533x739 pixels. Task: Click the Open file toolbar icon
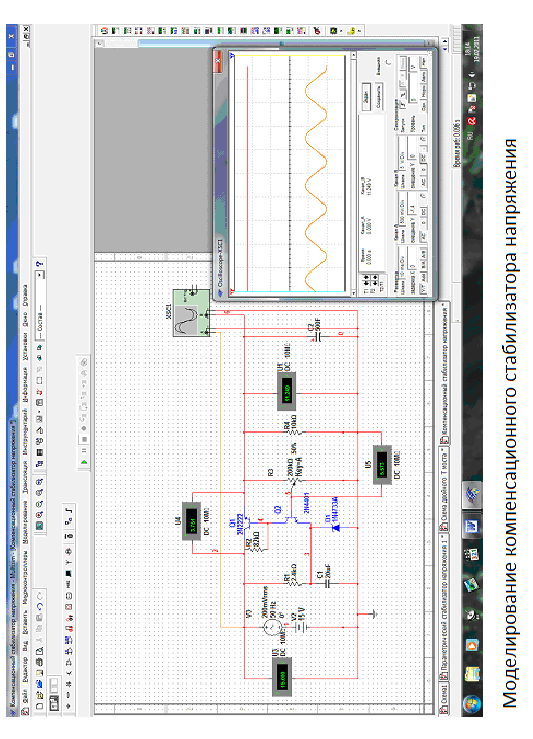(39, 696)
